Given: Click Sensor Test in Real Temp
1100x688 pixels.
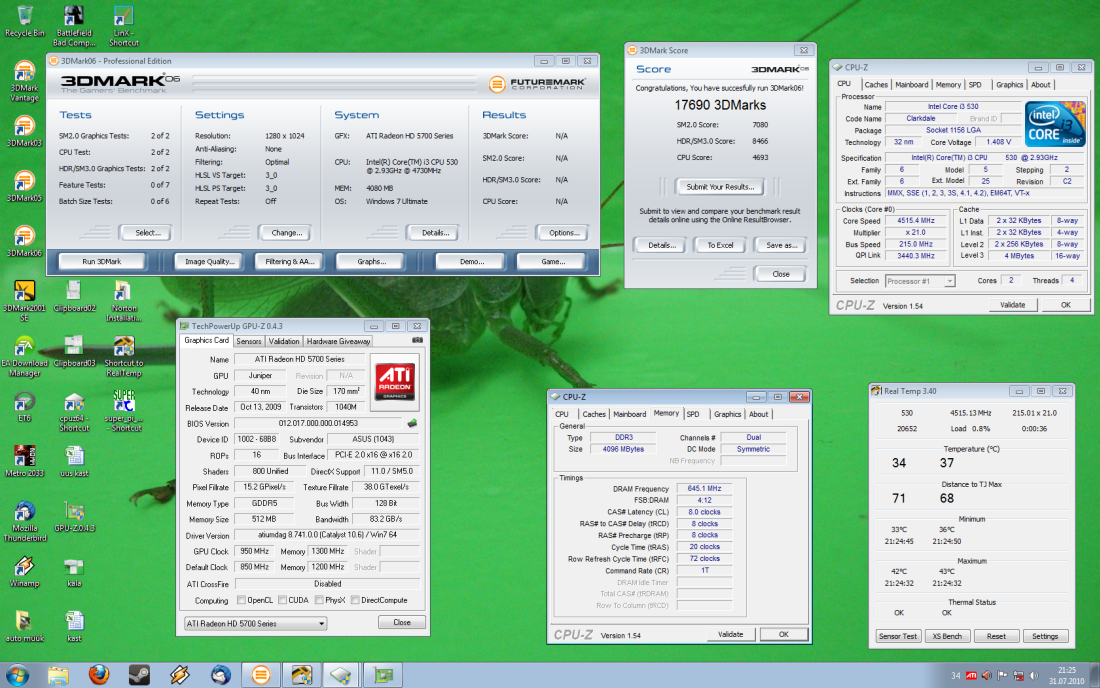Looking at the screenshot, I should (898, 636).
